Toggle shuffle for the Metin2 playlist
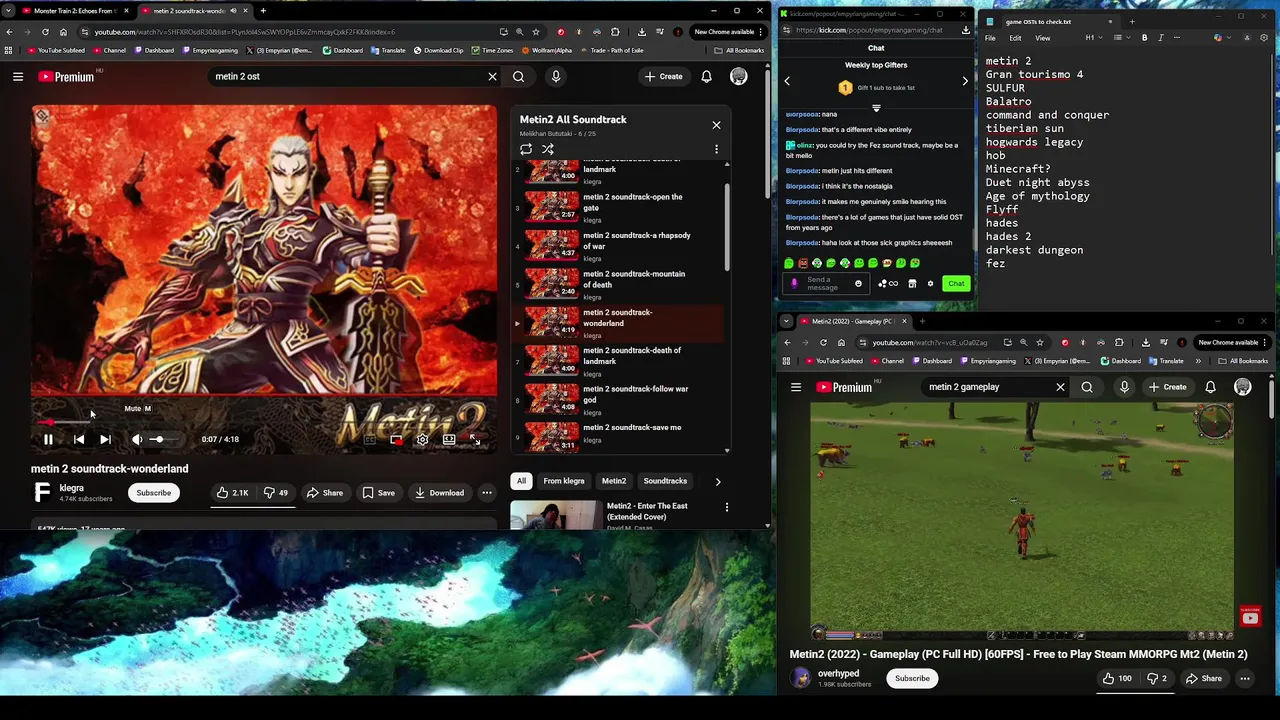The width and height of the screenshot is (1280, 720). (548, 149)
